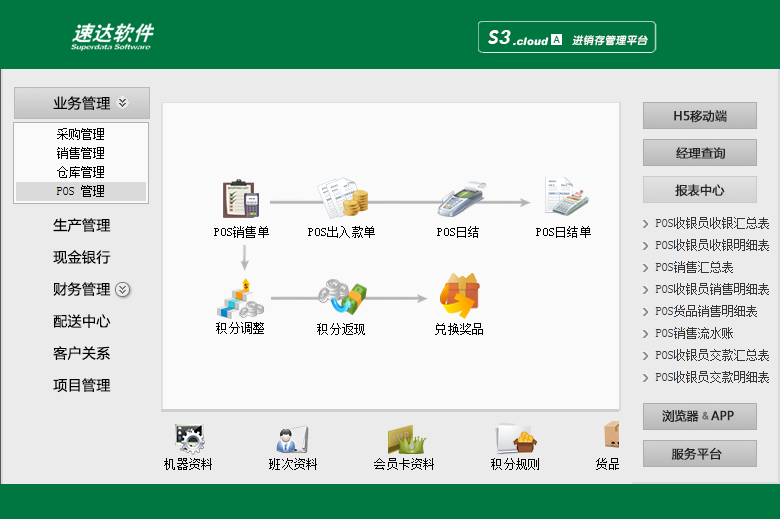Click the POS出入款单 label text
Viewport: 780px width, 519px height.
pyautogui.click(x=342, y=232)
